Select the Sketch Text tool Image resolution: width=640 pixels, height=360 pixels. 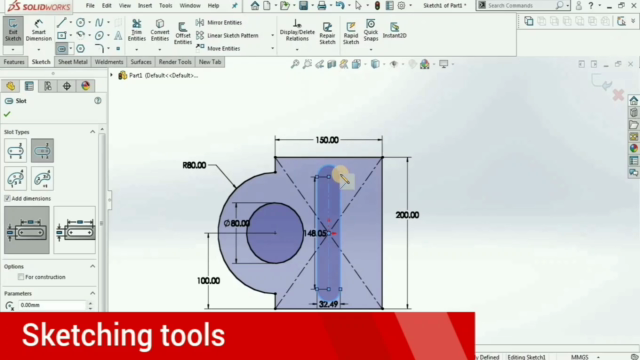[118, 36]
